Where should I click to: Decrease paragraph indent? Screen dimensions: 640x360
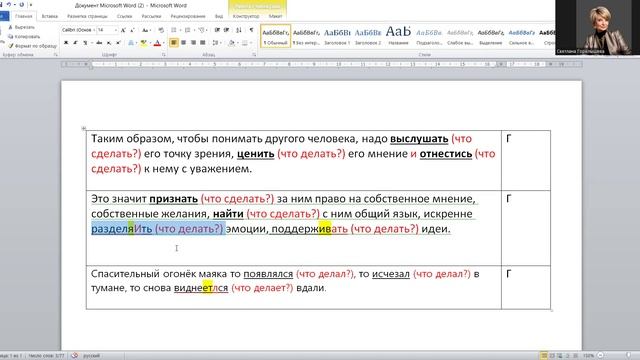[x=217, y=30]
